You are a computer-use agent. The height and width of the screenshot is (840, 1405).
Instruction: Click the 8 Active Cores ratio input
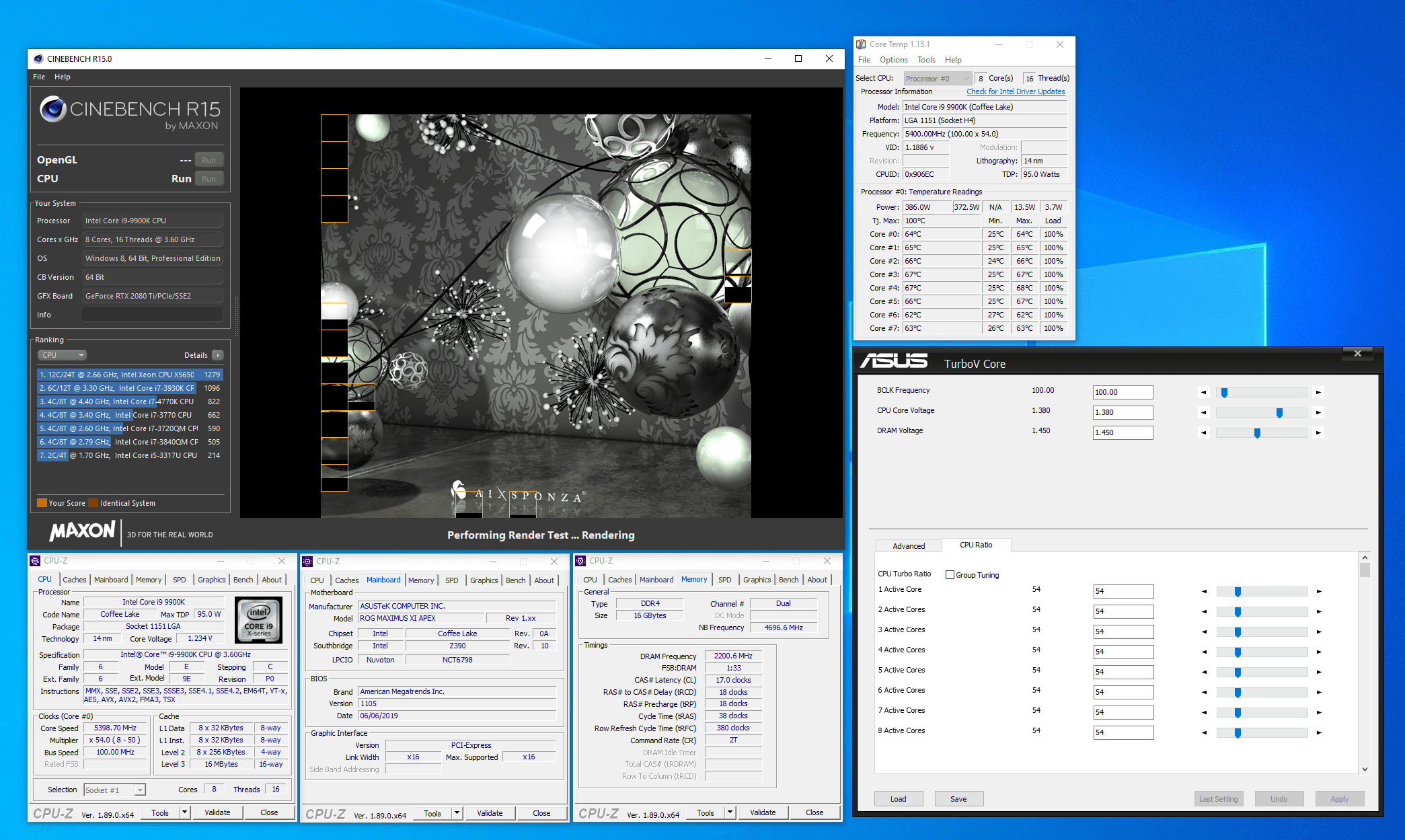tap(1124, 732)
